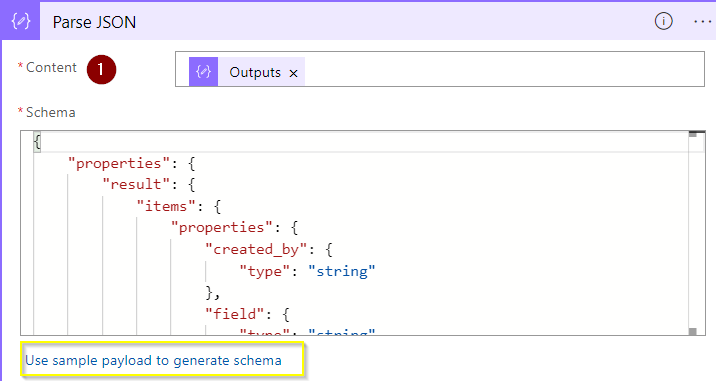716x381 pixels.
Task: Open the ellipsis menu of Parse JSON
Action: tap(702, 21)
